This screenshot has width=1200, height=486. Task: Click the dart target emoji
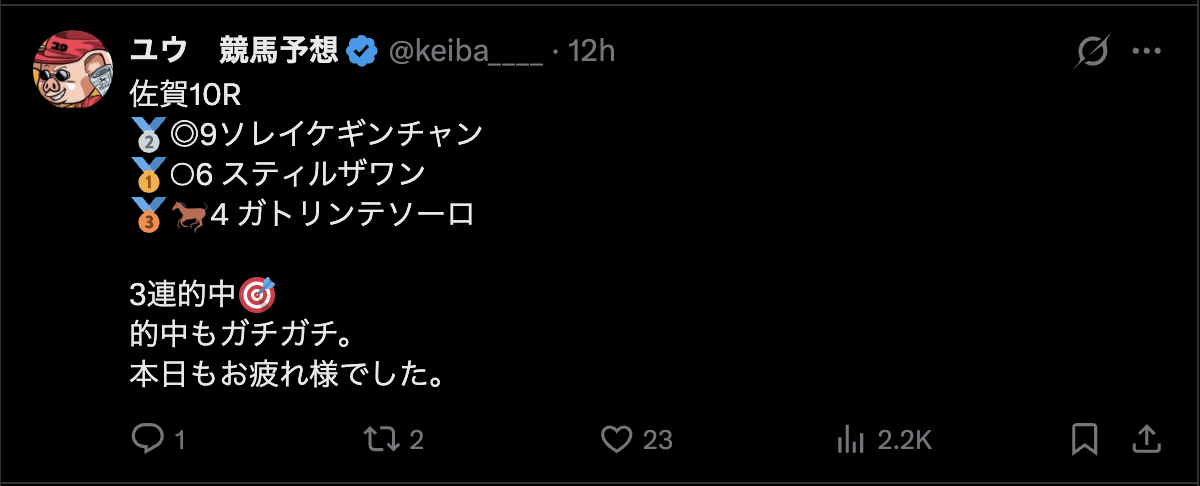click(258, 295)
